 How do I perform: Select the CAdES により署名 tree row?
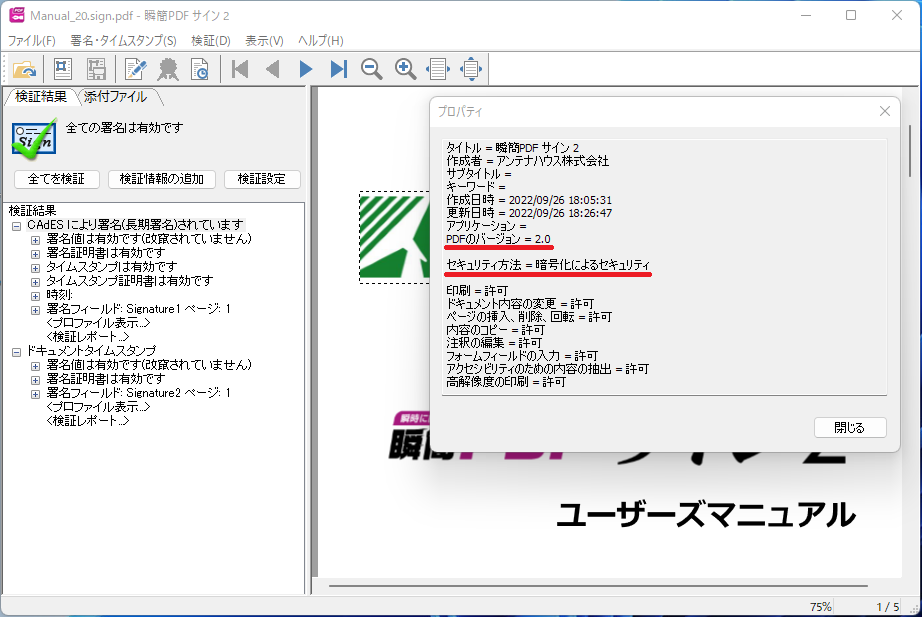pos(135,225)
